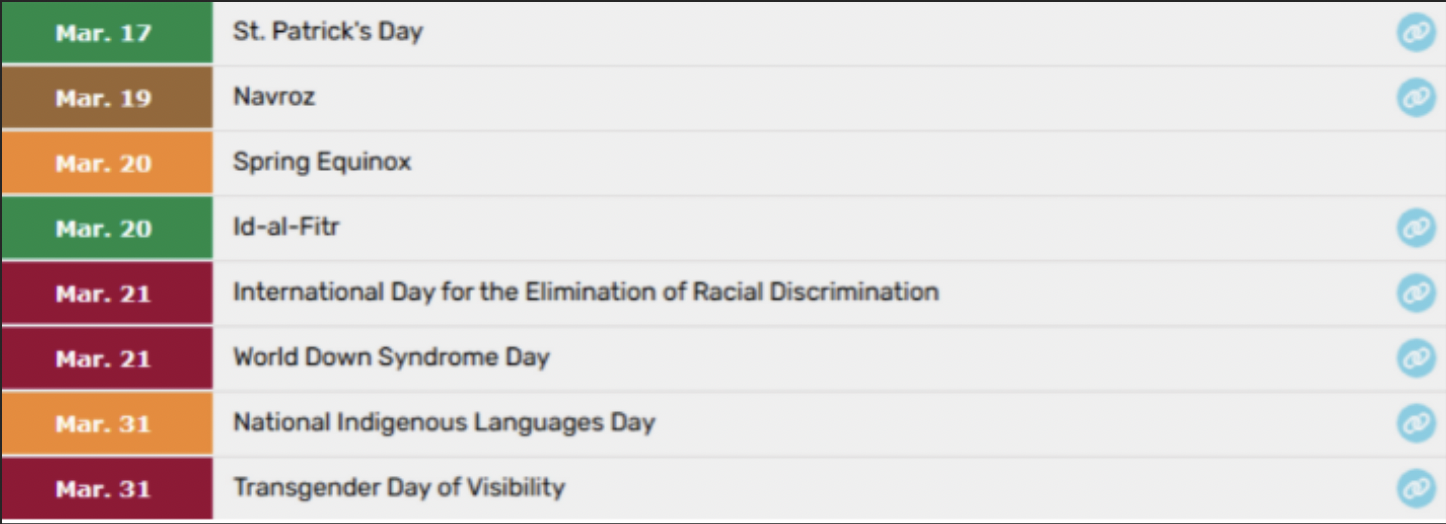The width and height of the screenshot is (1446, 524).
Task: Click the National Indigenous Languages Day text
Action: click(x=444, y=422)
